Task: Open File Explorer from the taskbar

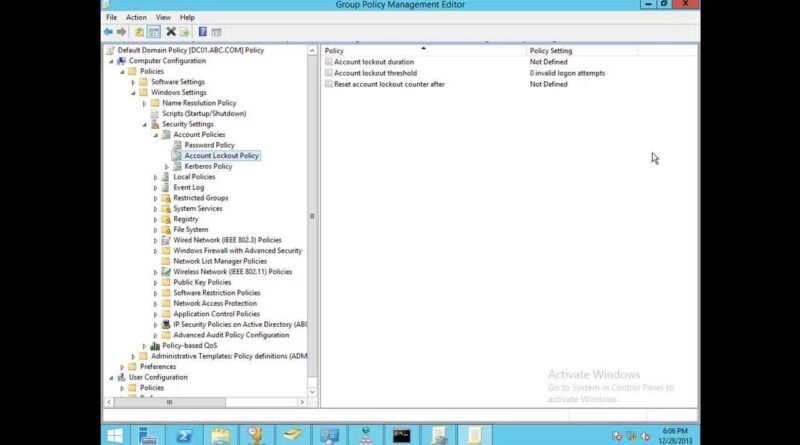Action: 220,435
